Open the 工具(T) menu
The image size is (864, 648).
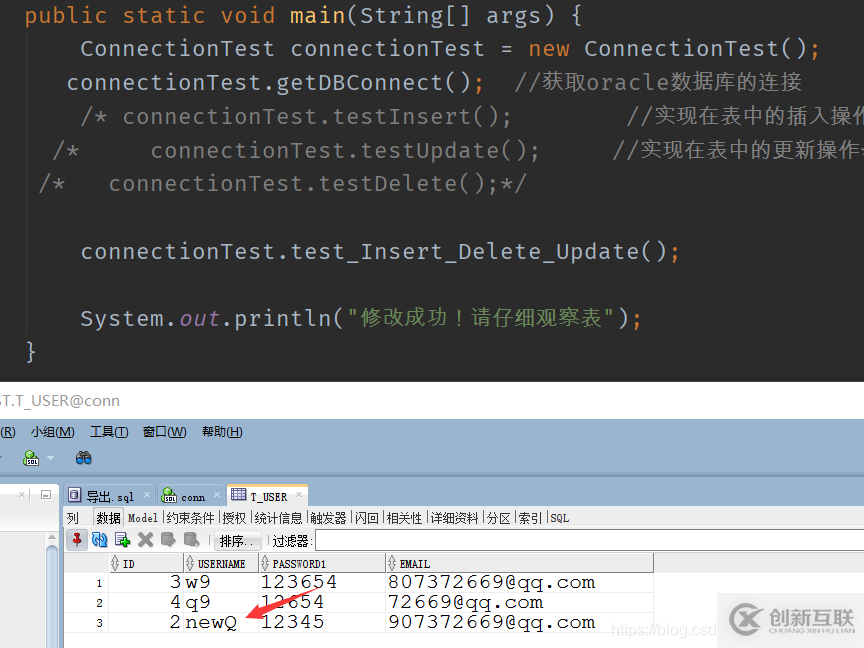point(109,432)
